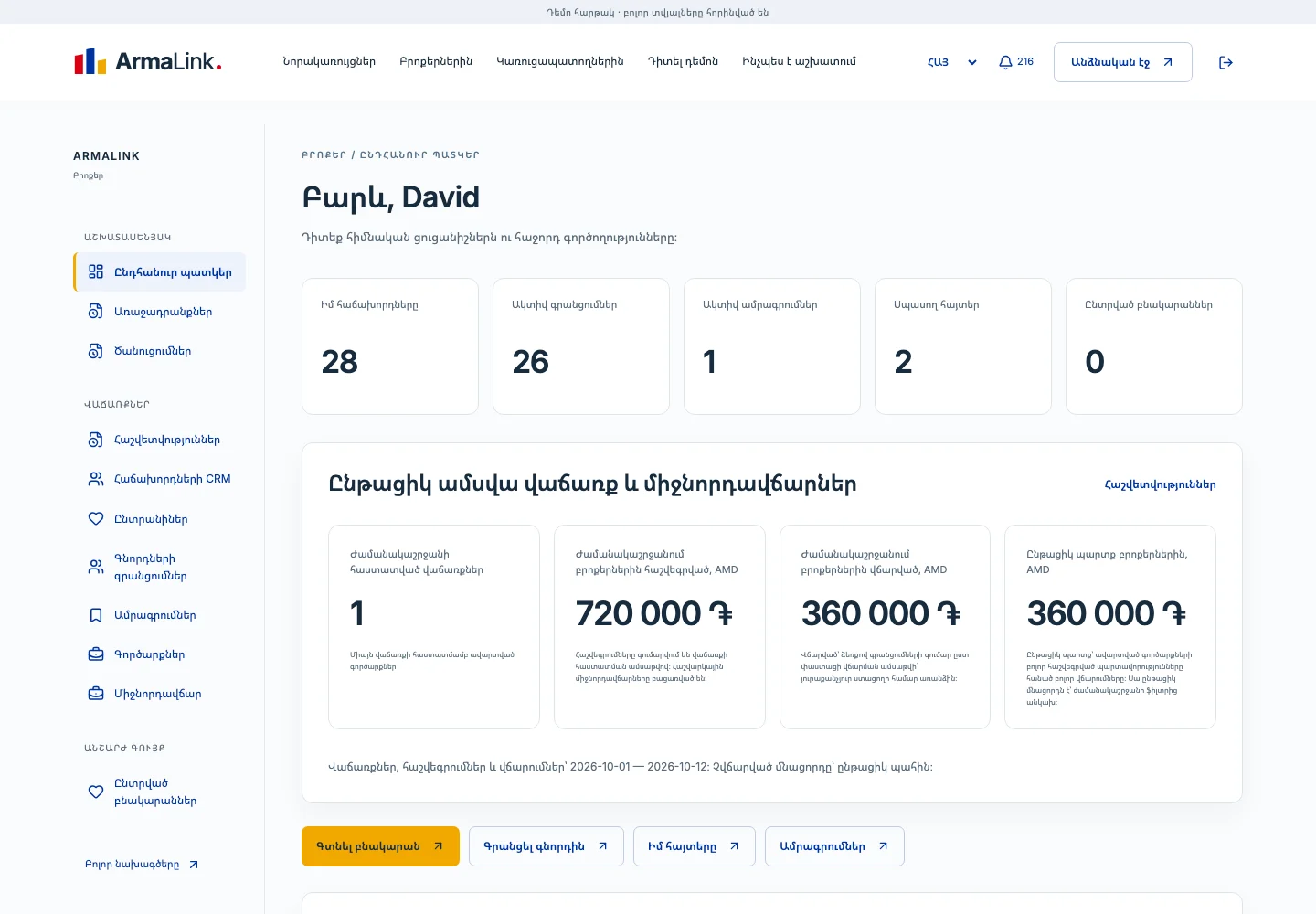Click the Ամրագրումներ quick action button
Image resolution: width=1316 pixels, height=914 pixels.
coord(834,846)
